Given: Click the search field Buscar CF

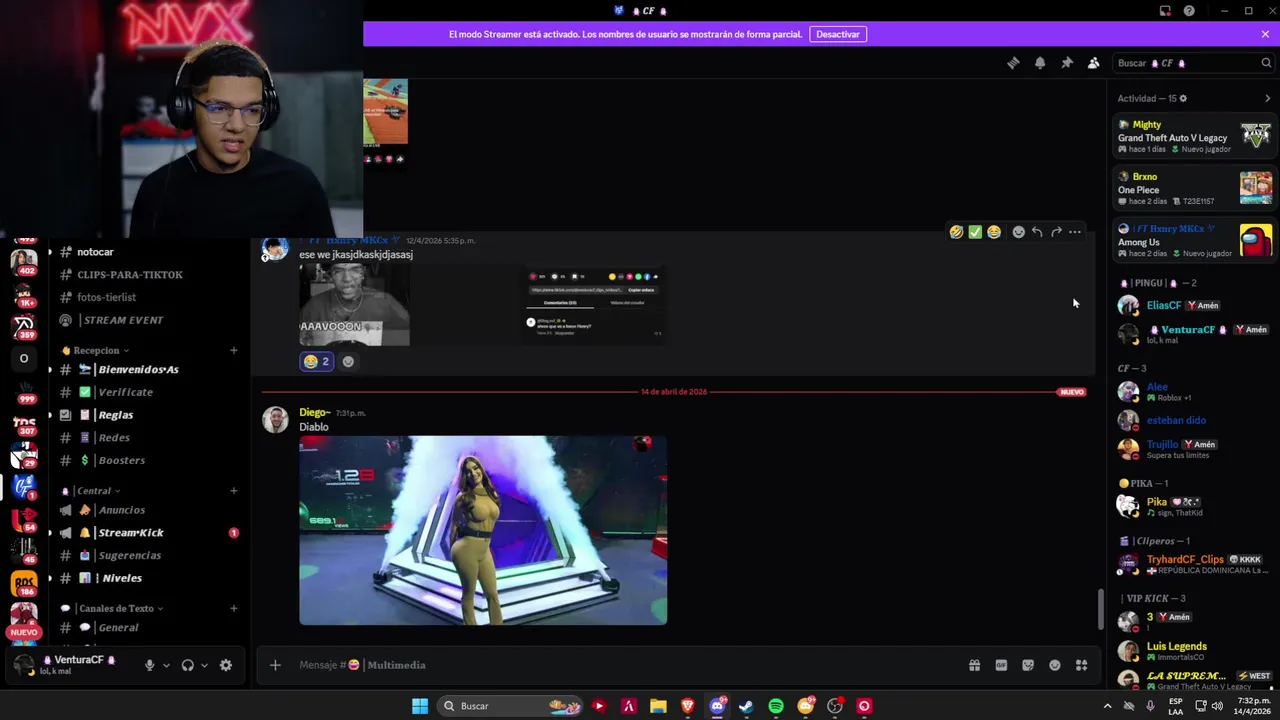Looking at the screenshot, I should [1194, 63].
